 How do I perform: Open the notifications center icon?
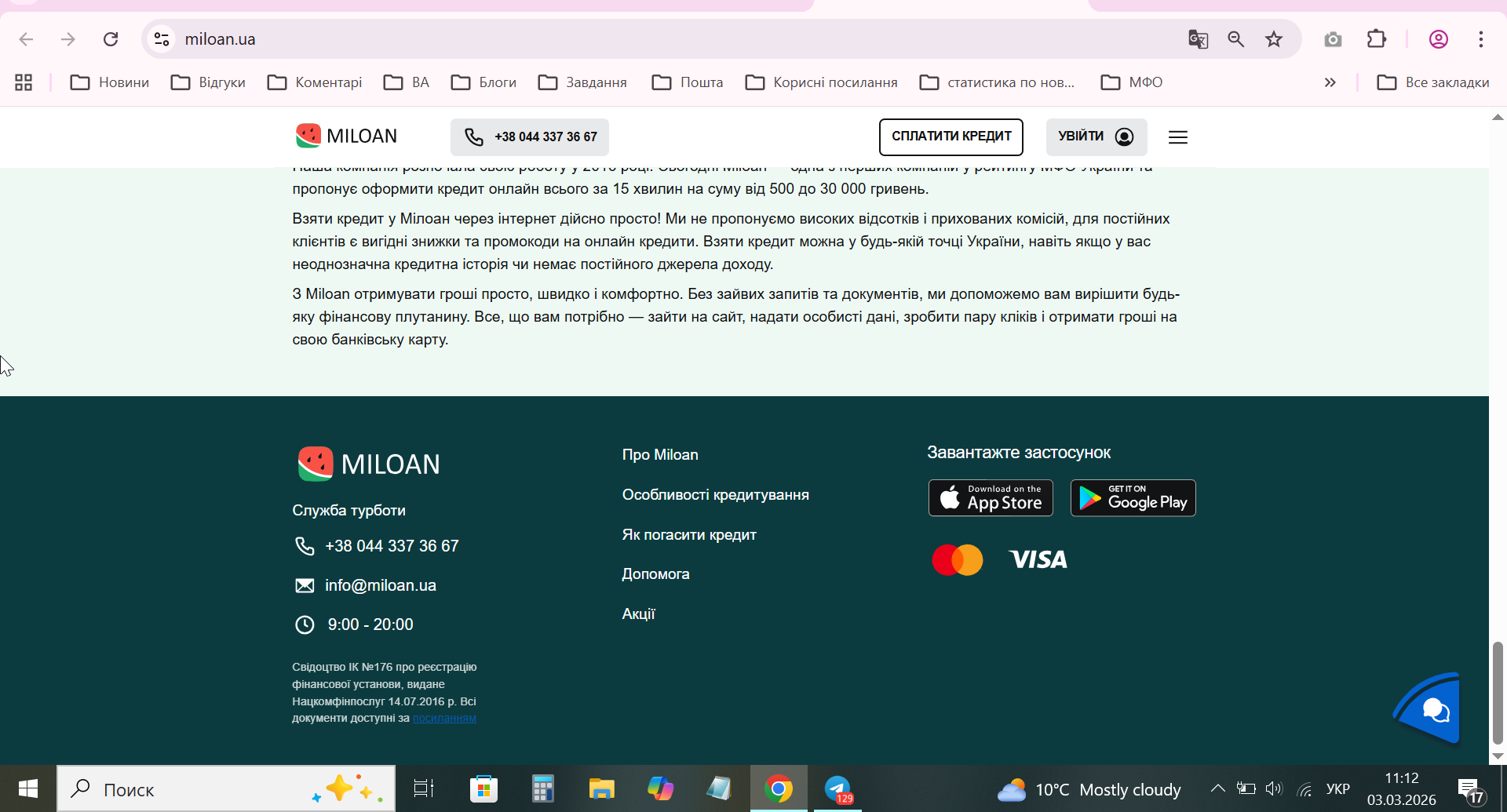click(1470, 790)
